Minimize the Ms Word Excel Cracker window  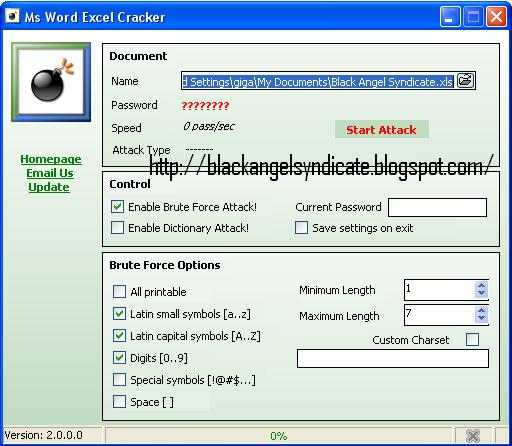tap(450, 16)
